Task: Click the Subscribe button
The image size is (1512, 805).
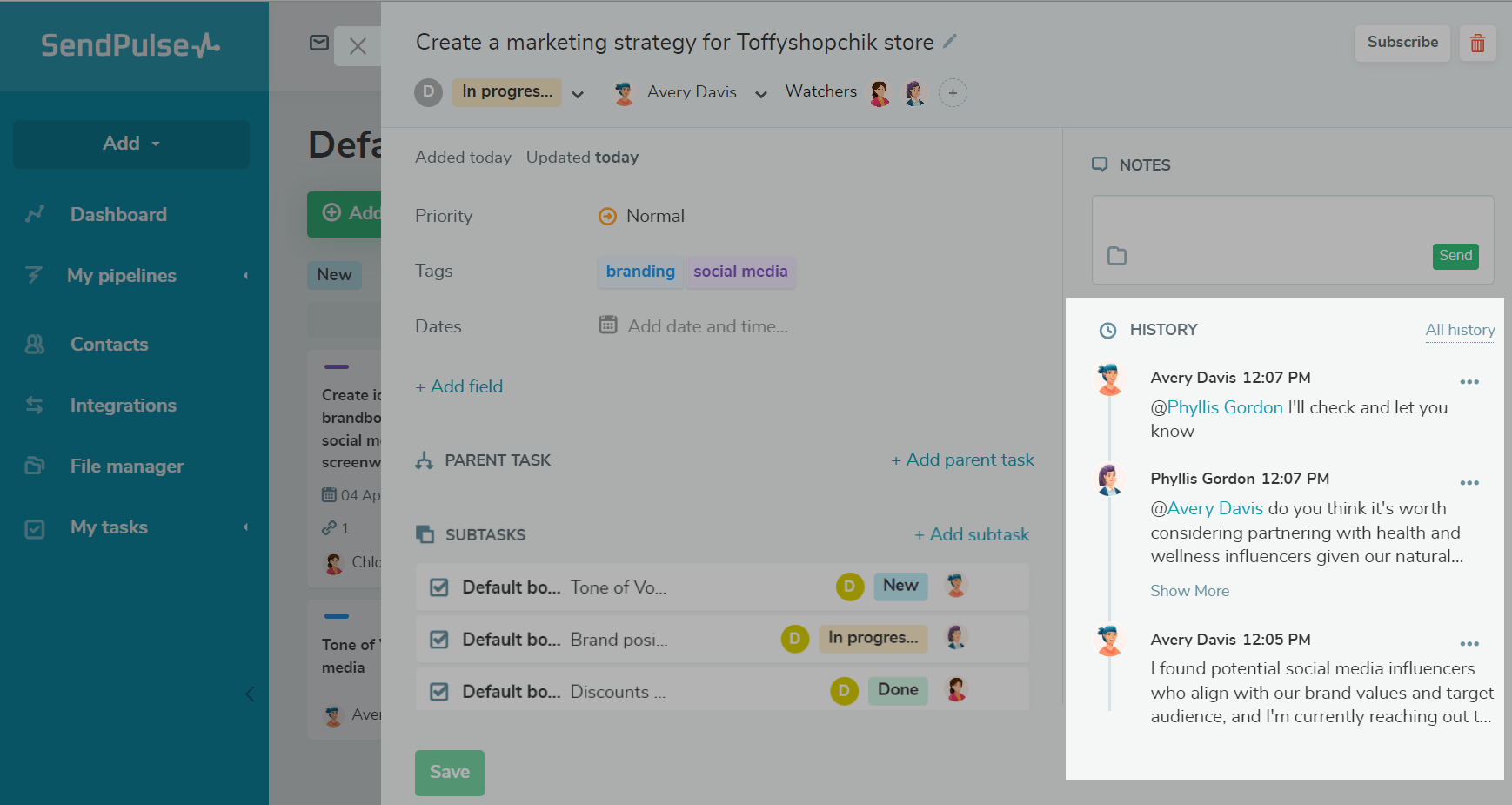Action: 1402,42
